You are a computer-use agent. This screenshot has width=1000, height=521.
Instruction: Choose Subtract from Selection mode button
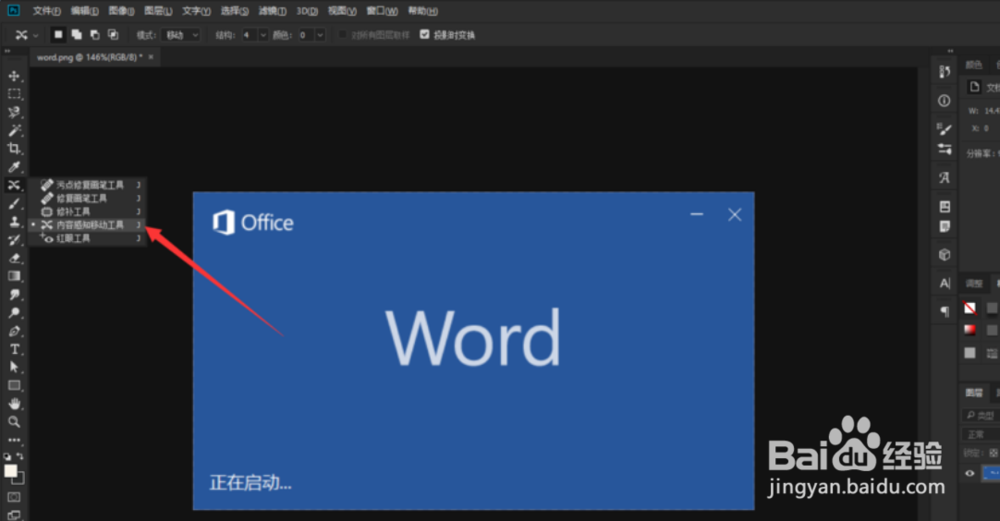click(x=95, y=34)
